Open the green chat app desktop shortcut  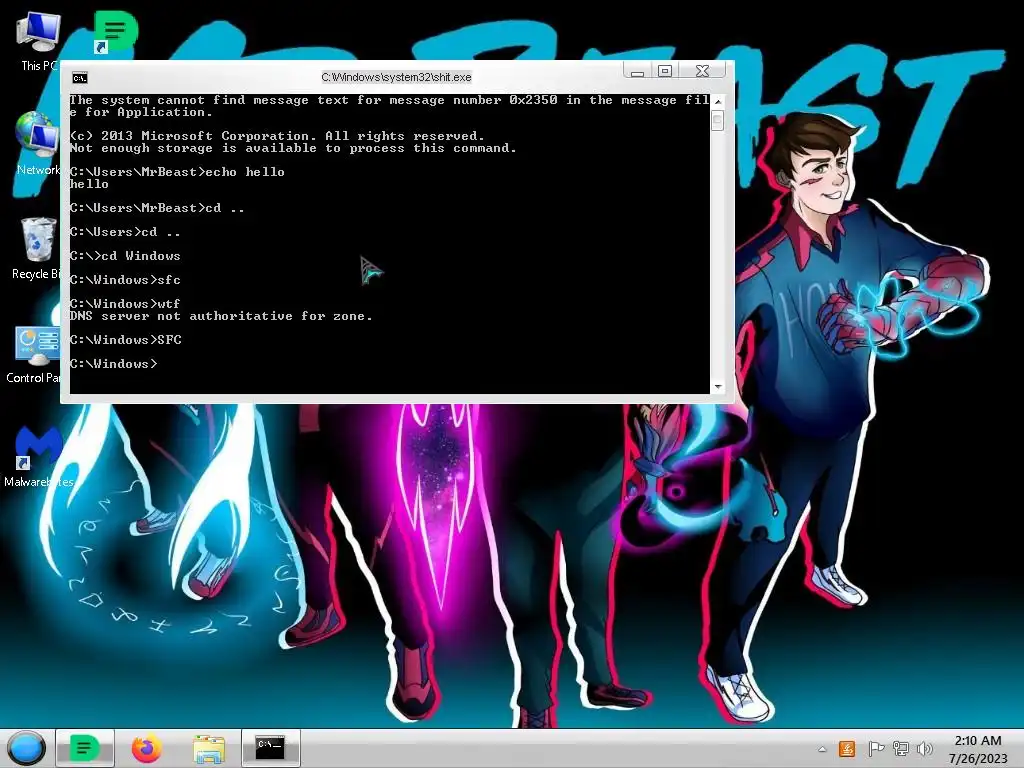point(114,31)
